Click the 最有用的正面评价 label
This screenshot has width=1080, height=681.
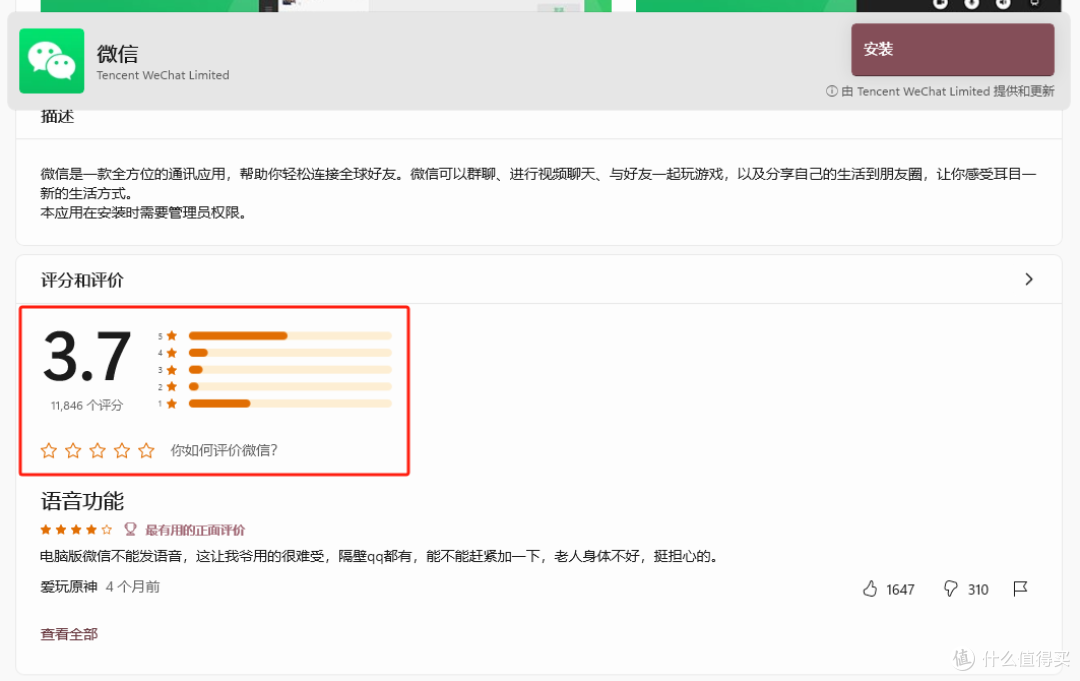click(x=195, y=530)
